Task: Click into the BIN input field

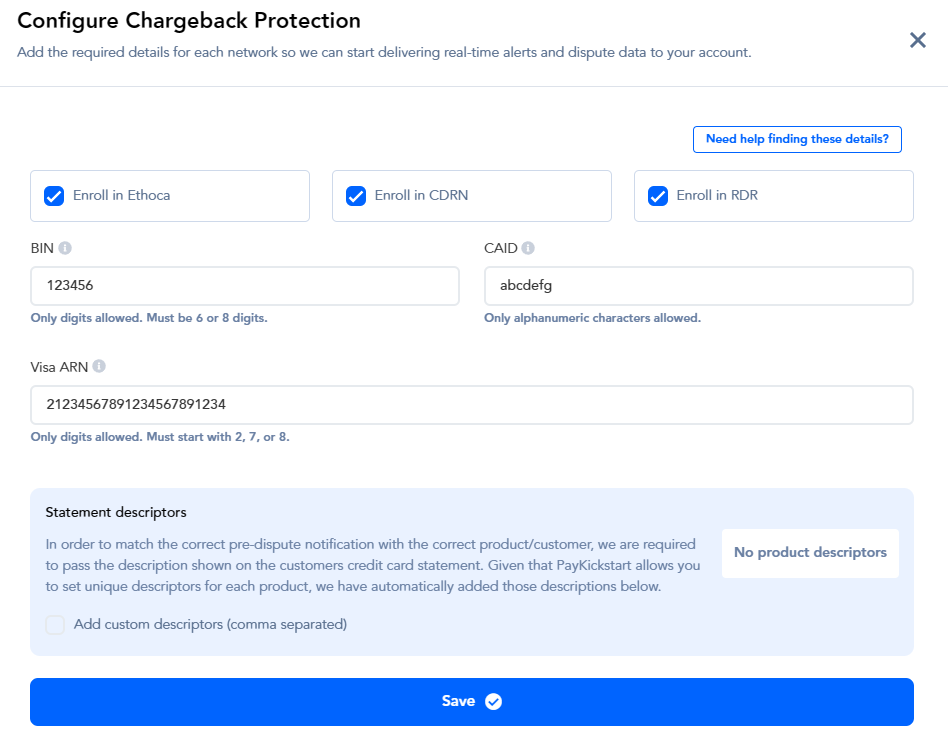Action: (x=245, y=286)
